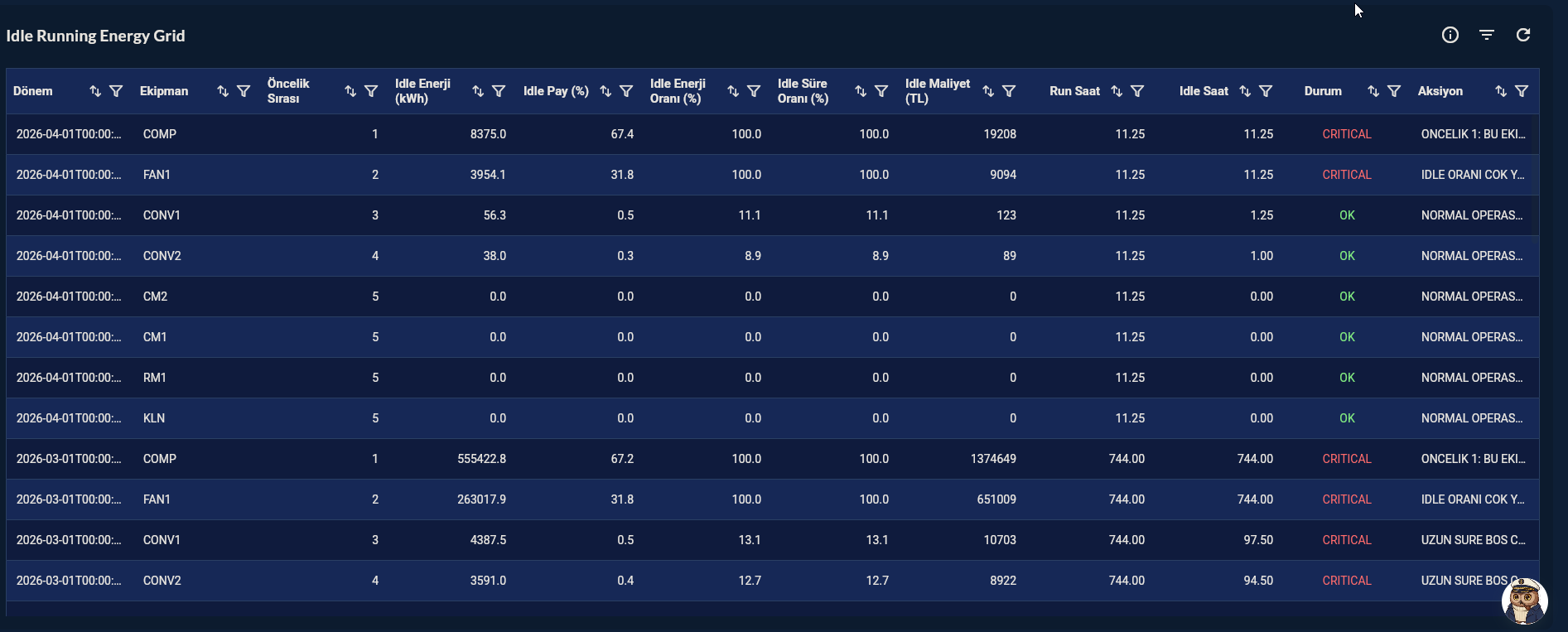This screenshot has width=1568, height=632.
Task: Open filter for Aksiyon column
Action: 1522,91
